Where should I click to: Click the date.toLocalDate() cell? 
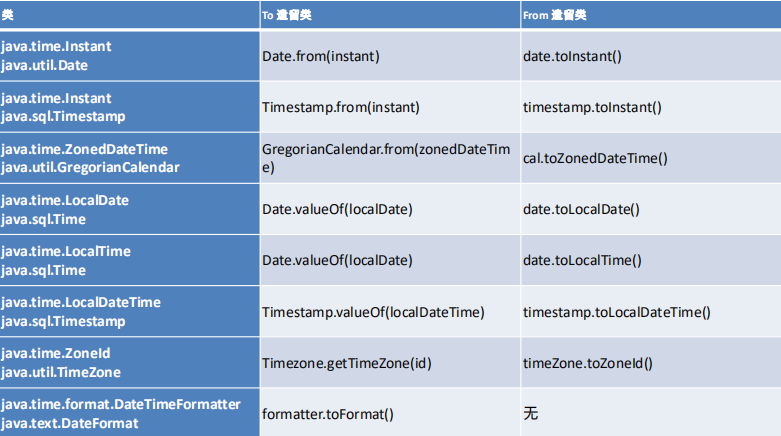pos(651,209)
